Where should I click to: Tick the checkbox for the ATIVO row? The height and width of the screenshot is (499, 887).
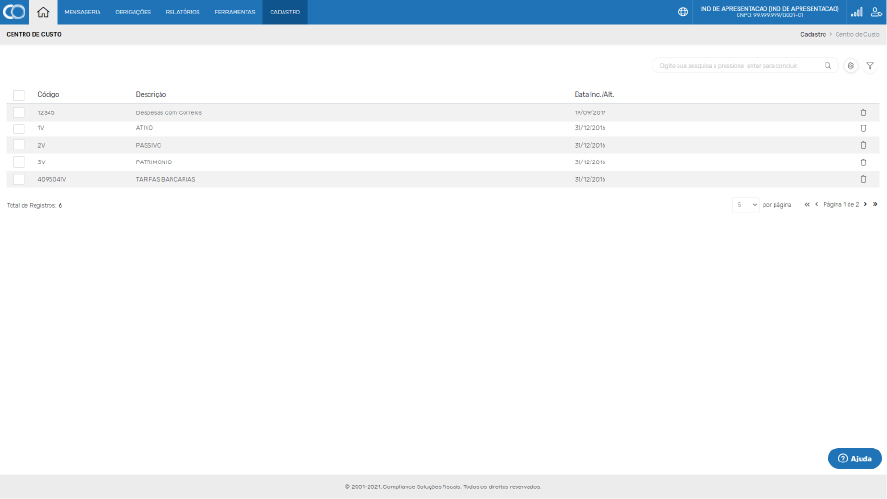(19, 128)
